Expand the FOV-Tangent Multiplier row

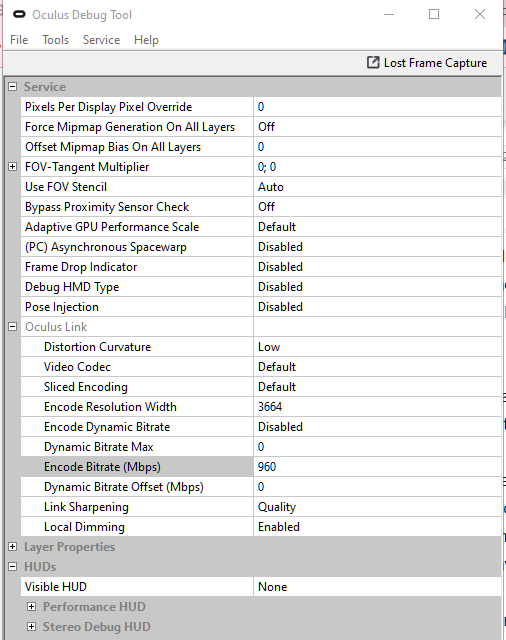[x=13, y=167]
